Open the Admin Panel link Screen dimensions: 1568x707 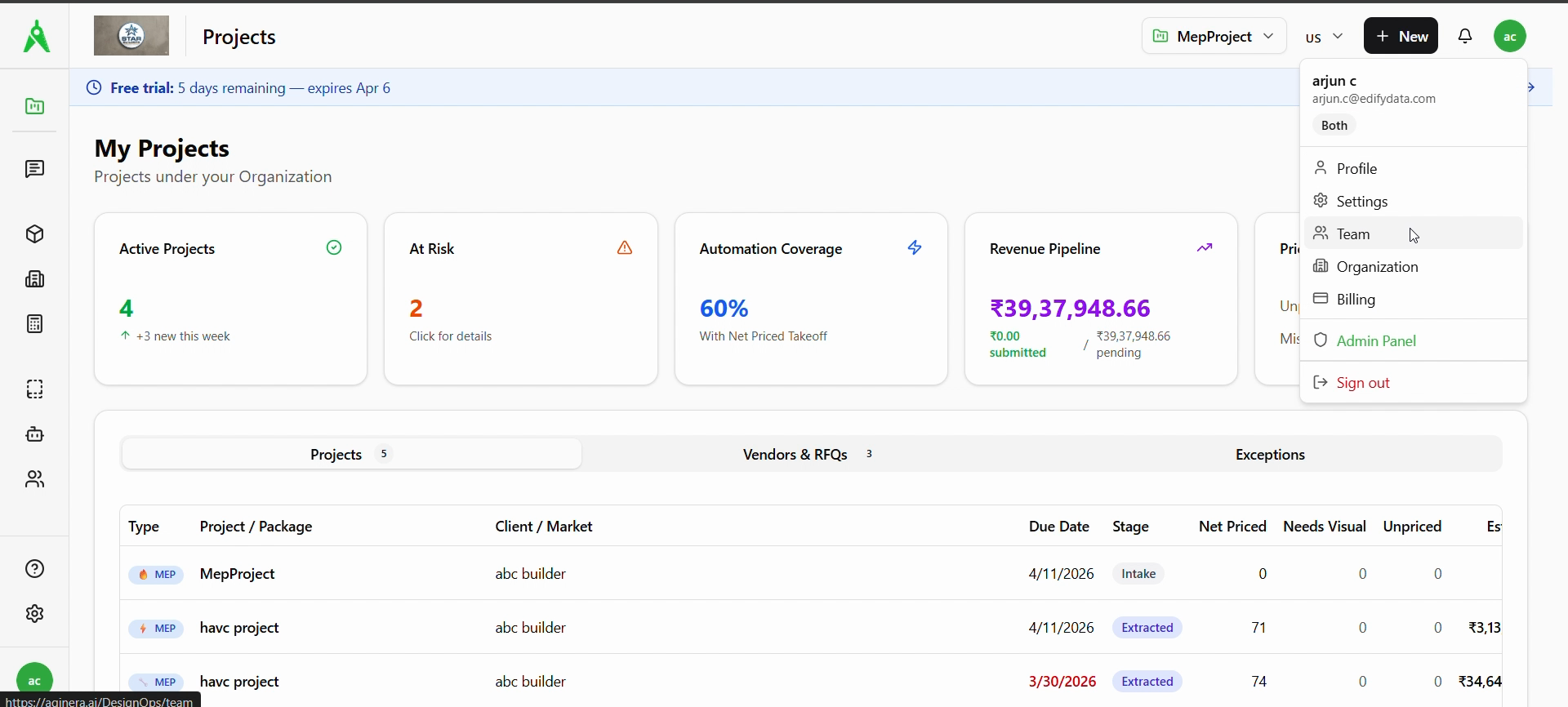tap(1375, 341)
